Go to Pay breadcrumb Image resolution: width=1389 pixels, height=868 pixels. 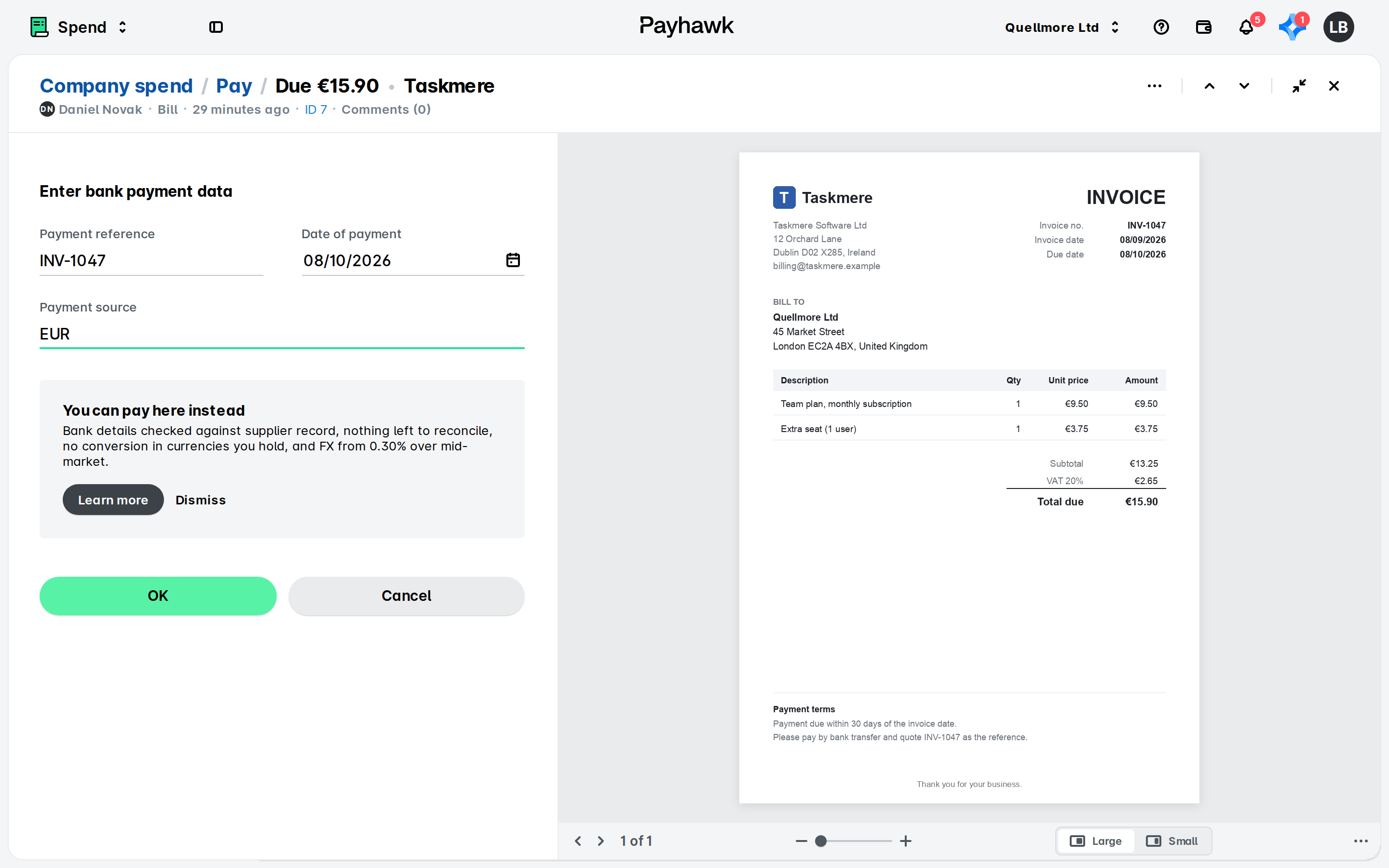click(233, 85)
